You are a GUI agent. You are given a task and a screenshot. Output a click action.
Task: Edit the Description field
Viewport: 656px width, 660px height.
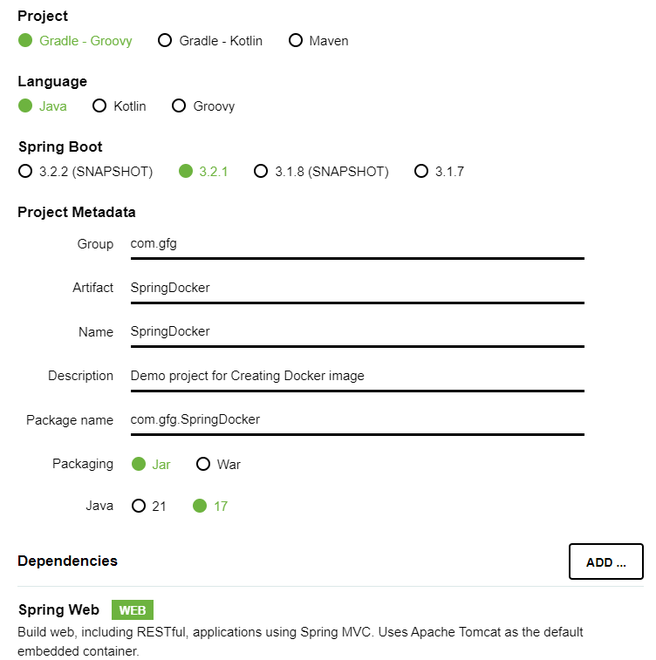pos(356,376)
